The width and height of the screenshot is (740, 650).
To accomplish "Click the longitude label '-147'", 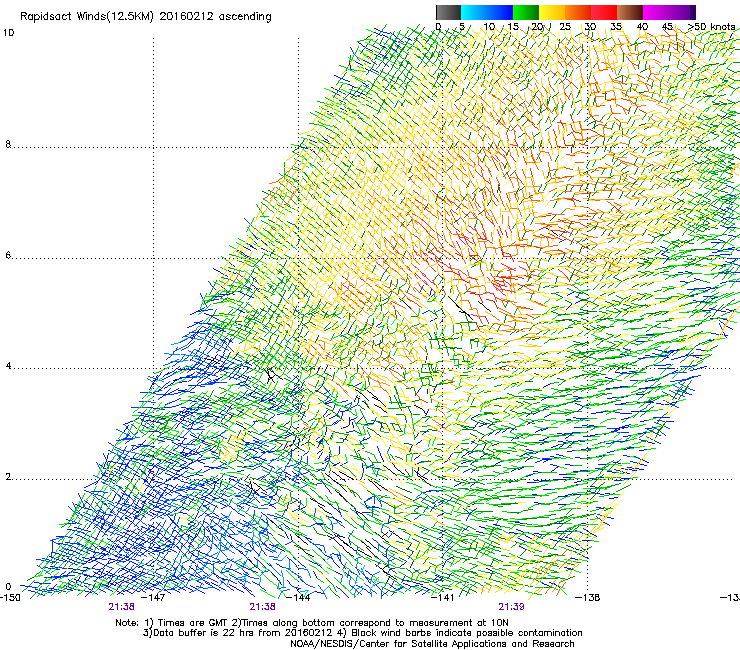I will [x=154, y=598].
